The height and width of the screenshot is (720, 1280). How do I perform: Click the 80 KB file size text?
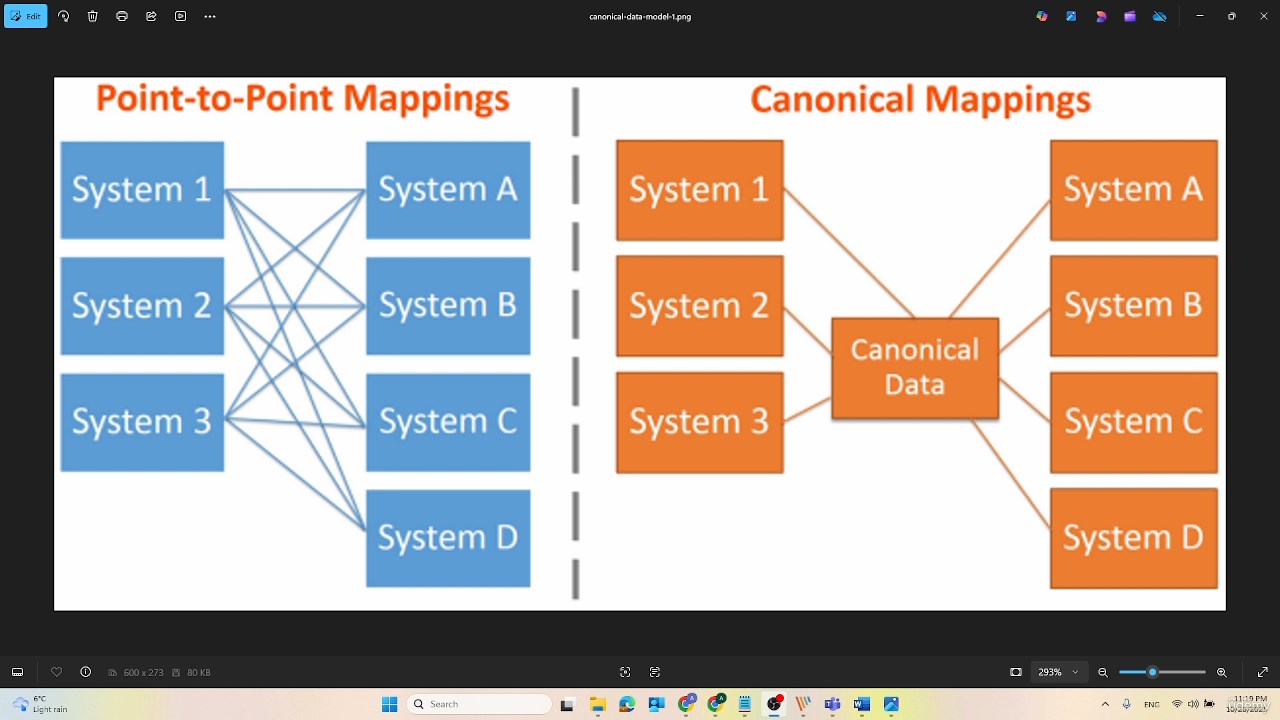[198, 673]
